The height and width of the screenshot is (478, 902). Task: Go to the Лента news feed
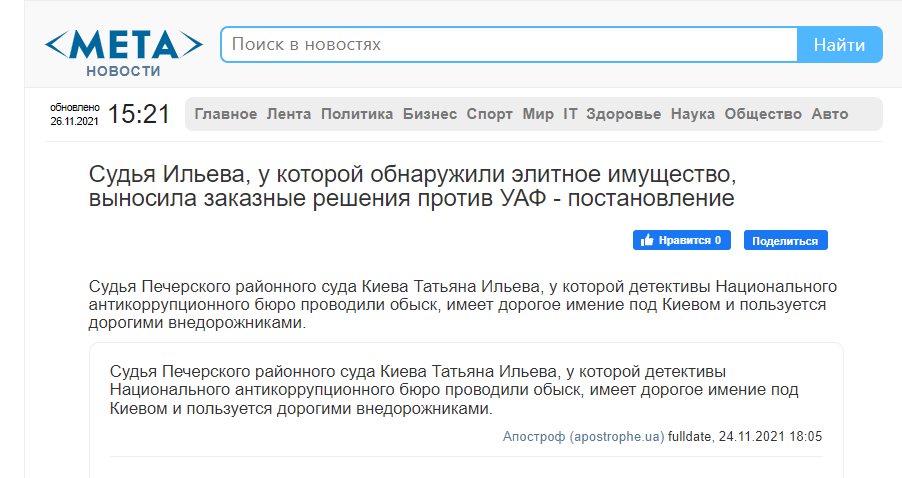pyautogui.click(x=288, y=114)
